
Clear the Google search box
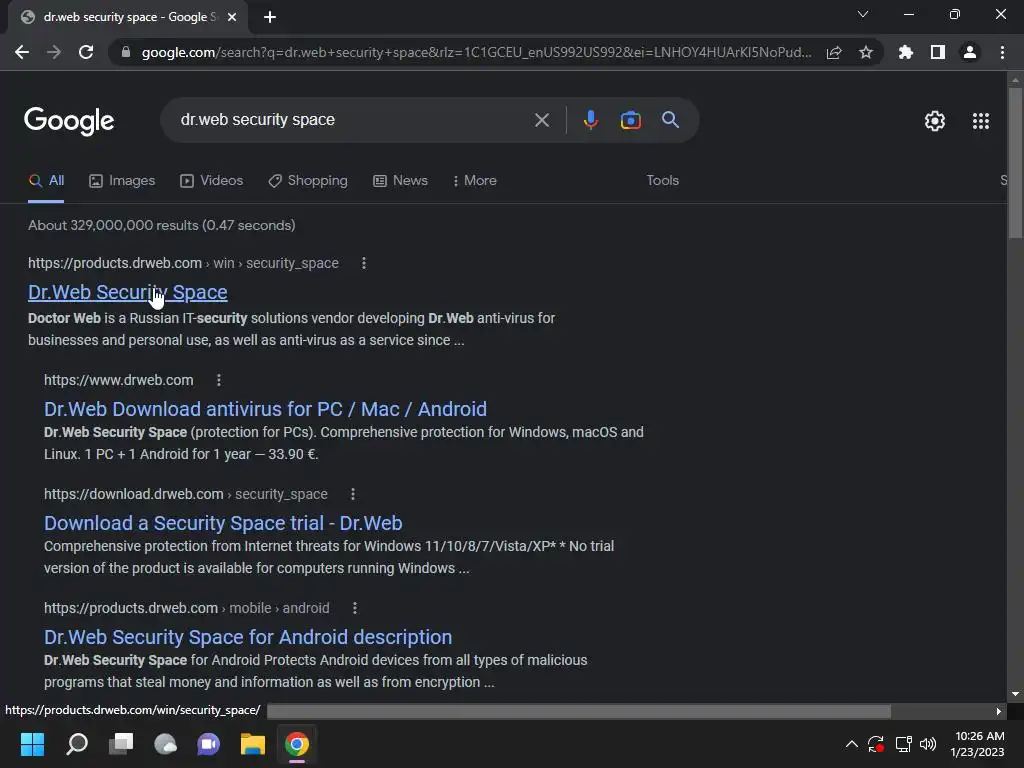point(542,120)
